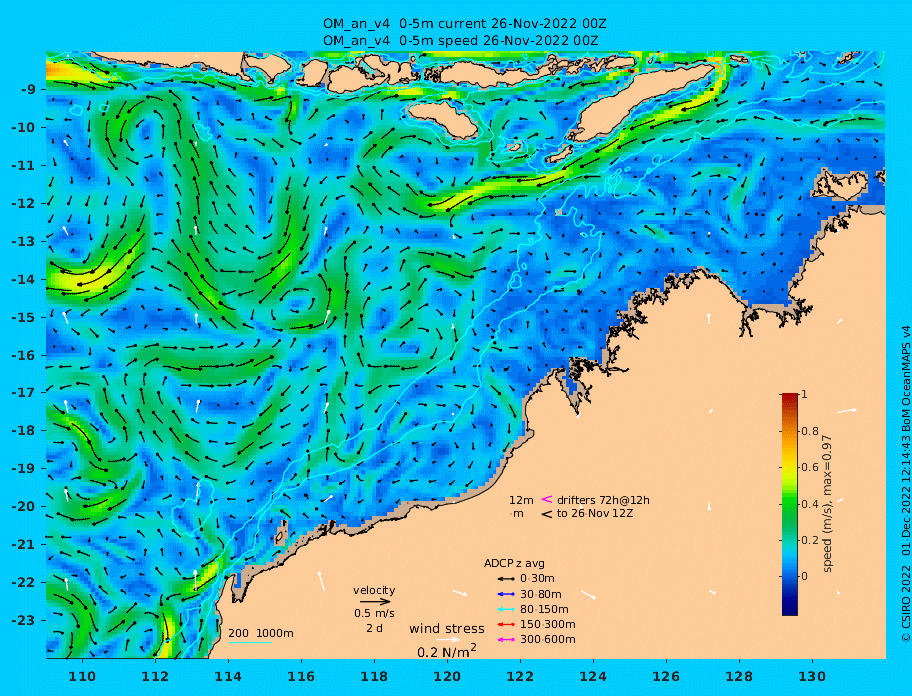Click the dark blue bottom of the speed colorbar
The image size is (912, 696).
[x=790, y=609]
